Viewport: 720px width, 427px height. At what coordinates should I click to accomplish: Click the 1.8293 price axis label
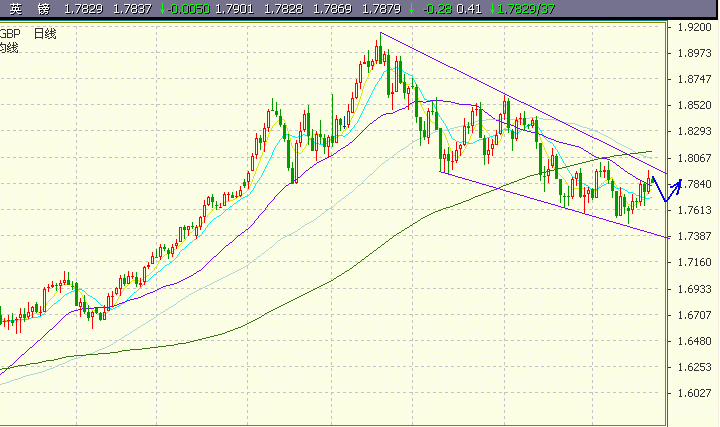click(x=694, y=132)
